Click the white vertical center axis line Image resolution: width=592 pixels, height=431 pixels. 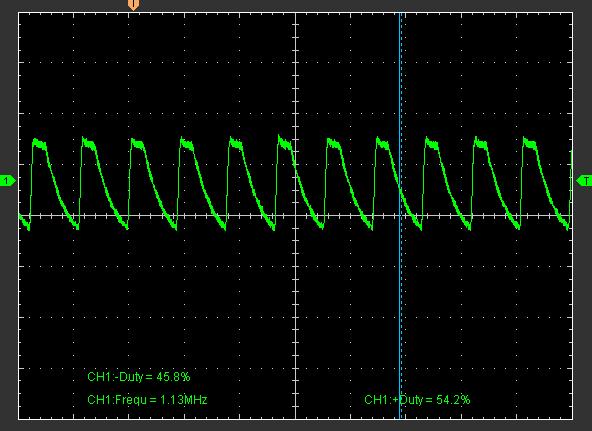(x=296, y=216)
